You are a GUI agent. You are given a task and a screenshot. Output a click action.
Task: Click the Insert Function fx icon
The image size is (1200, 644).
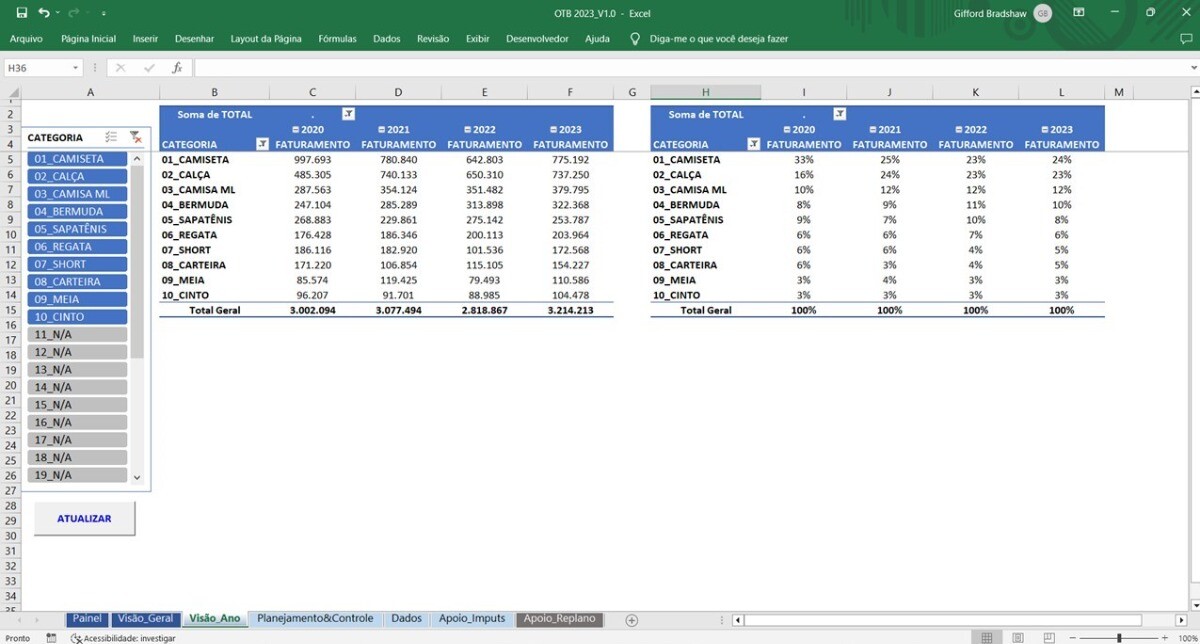click(x=177, y=68)
